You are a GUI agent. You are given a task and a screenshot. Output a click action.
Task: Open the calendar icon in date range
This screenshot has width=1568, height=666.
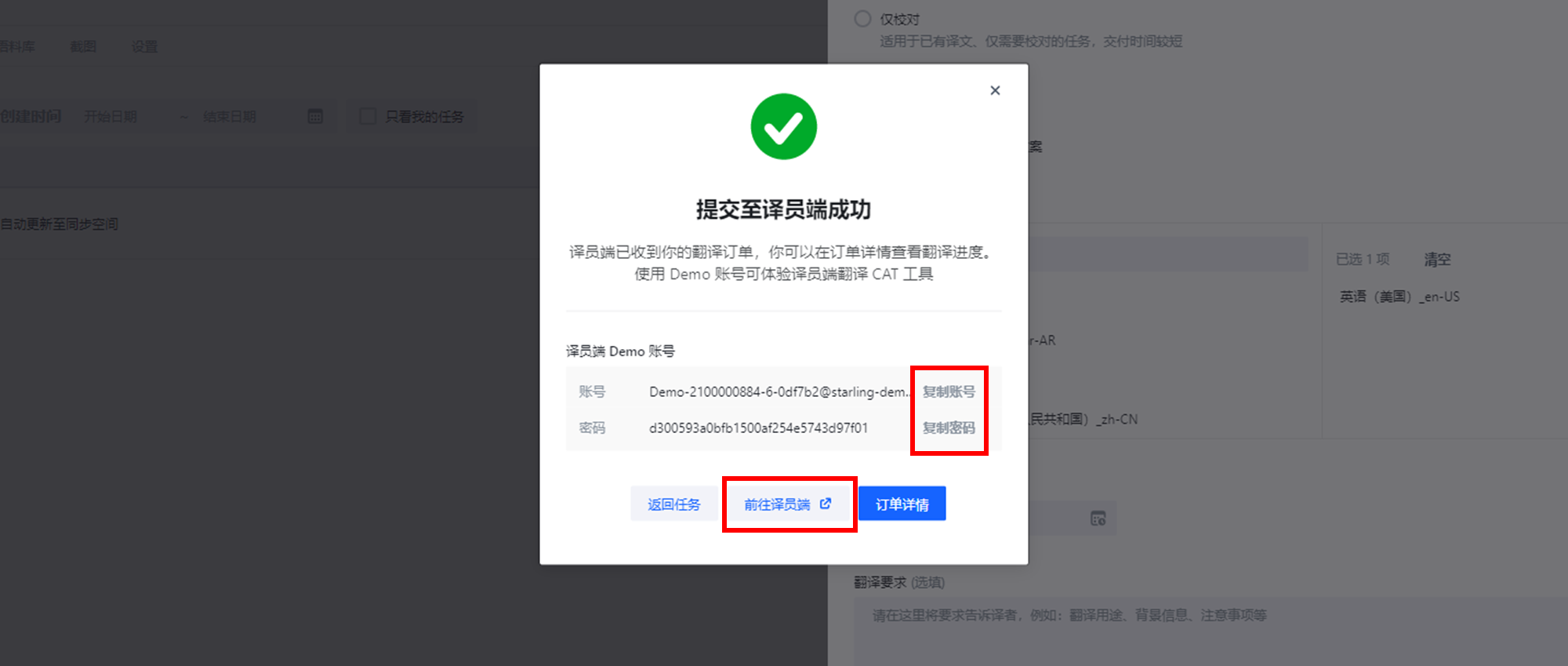coord(315,116)
